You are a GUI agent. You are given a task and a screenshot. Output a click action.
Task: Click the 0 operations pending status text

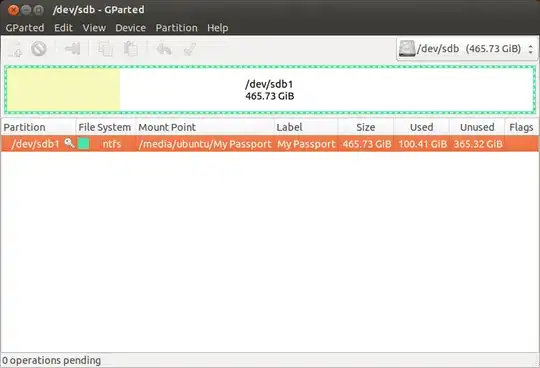52,360
